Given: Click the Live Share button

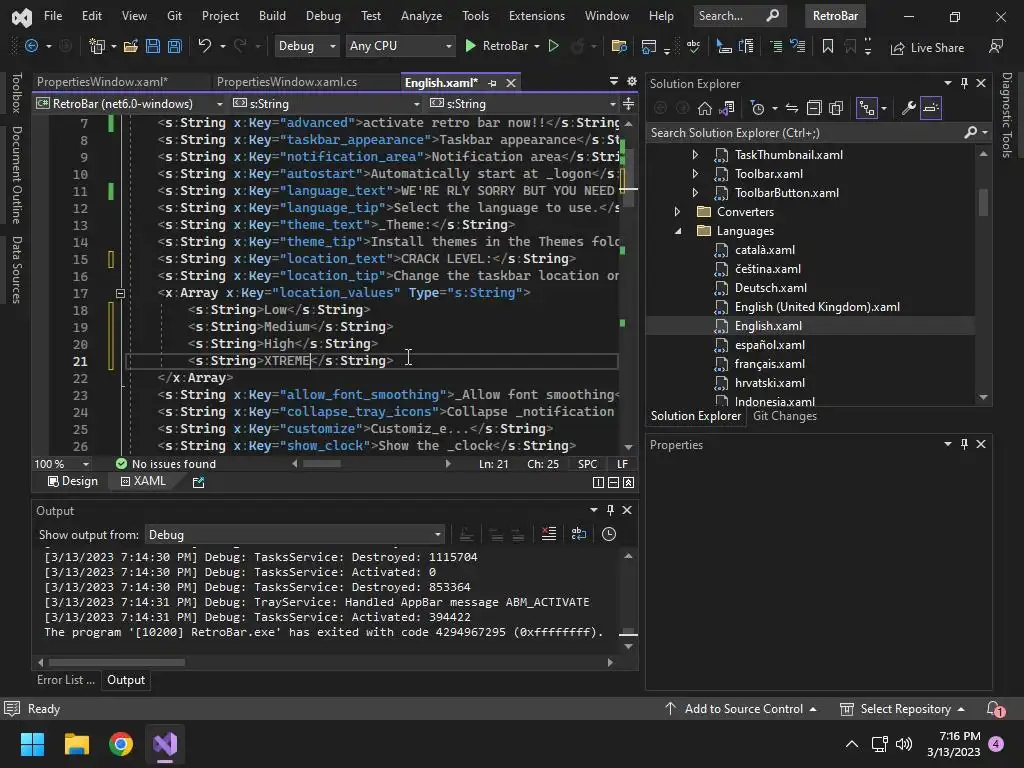Looking at the screenshot, I should (x=927, y=47).
